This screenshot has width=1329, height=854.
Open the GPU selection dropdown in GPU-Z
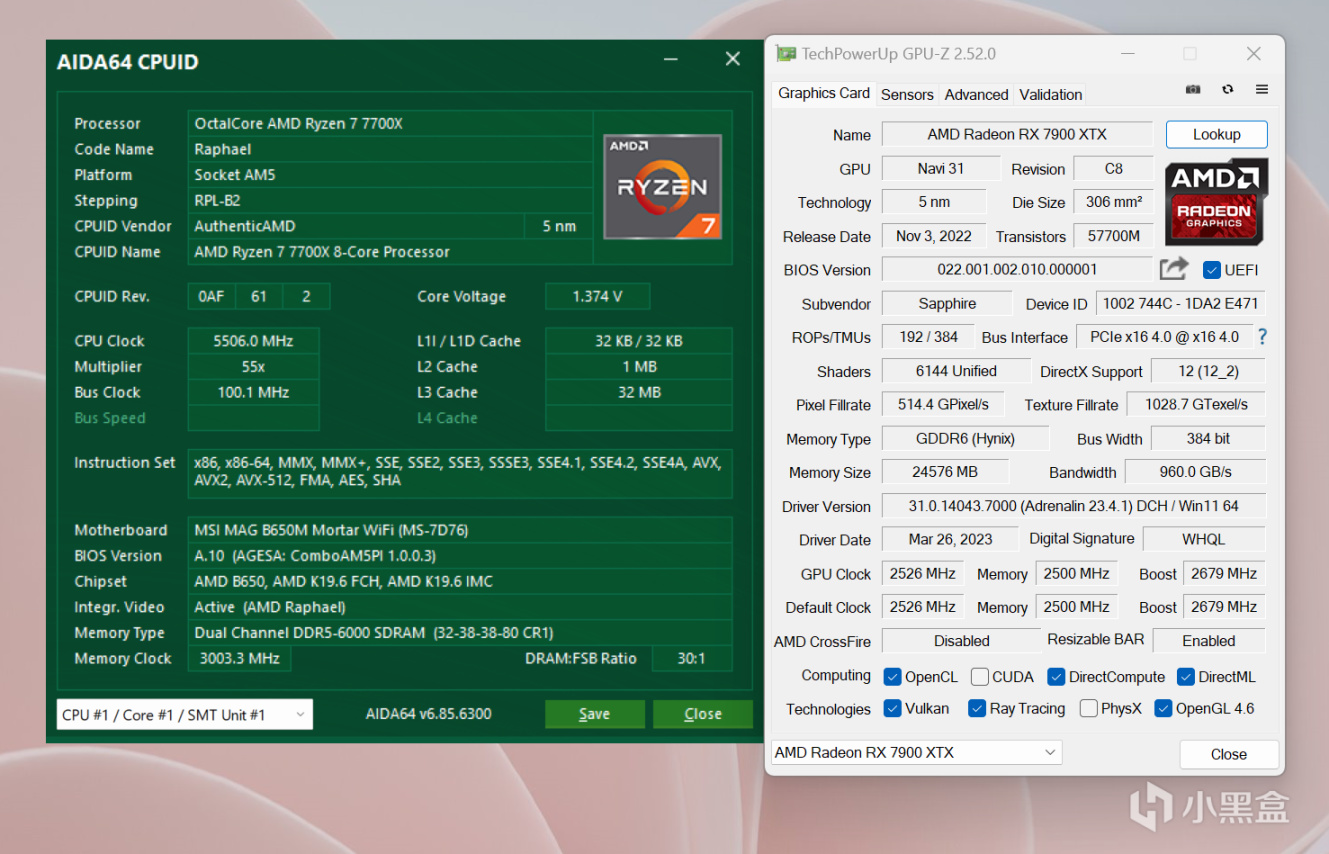(x=916, y=752)
